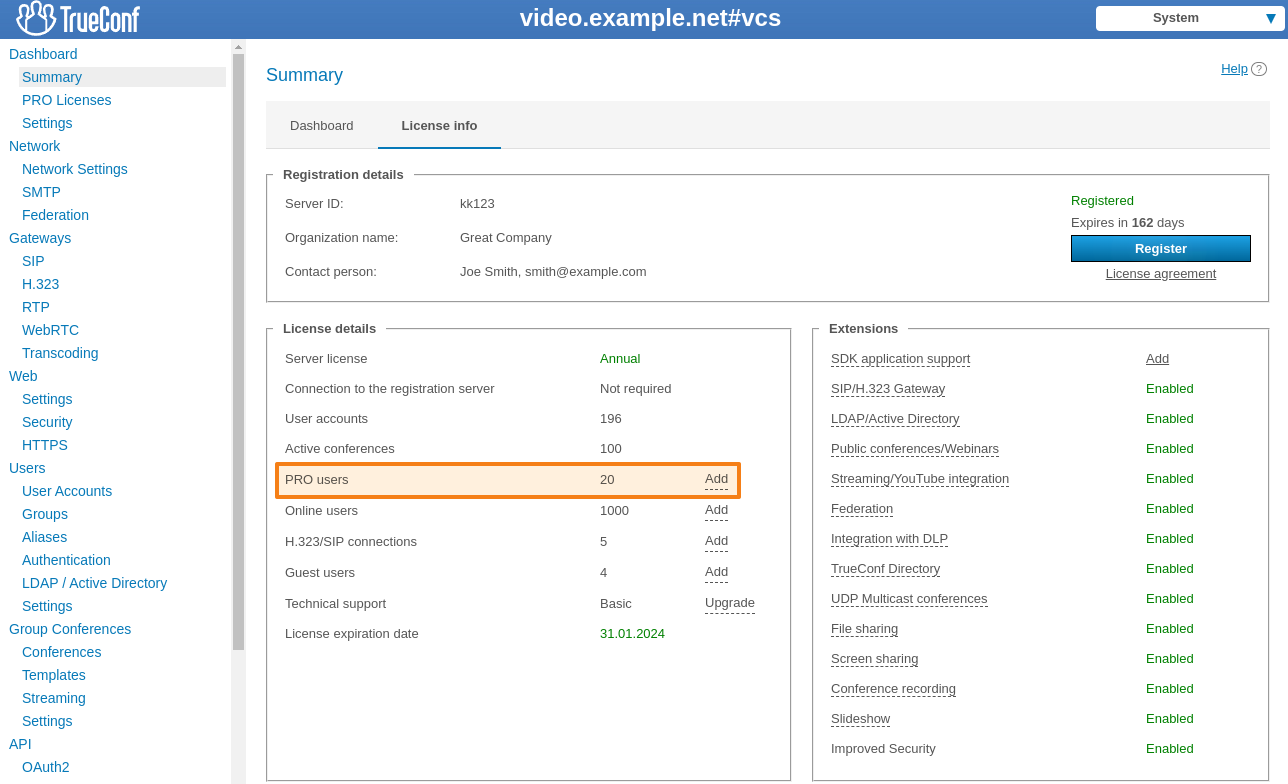The width and height of the screenshot is (1288, 784).
Task: Click Upgrade for Technical support
Action: 729,603
